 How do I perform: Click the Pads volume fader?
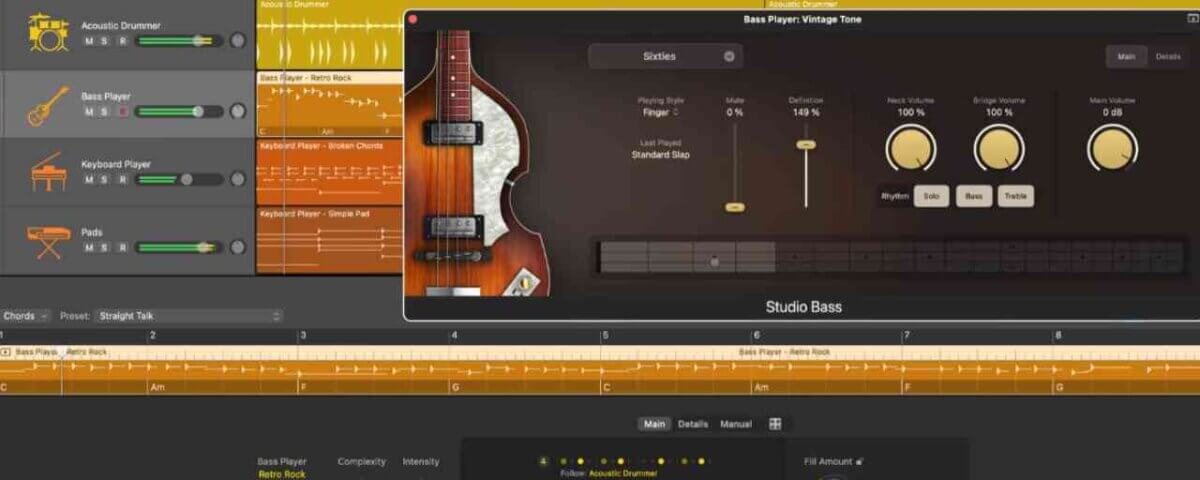[180, 247]
